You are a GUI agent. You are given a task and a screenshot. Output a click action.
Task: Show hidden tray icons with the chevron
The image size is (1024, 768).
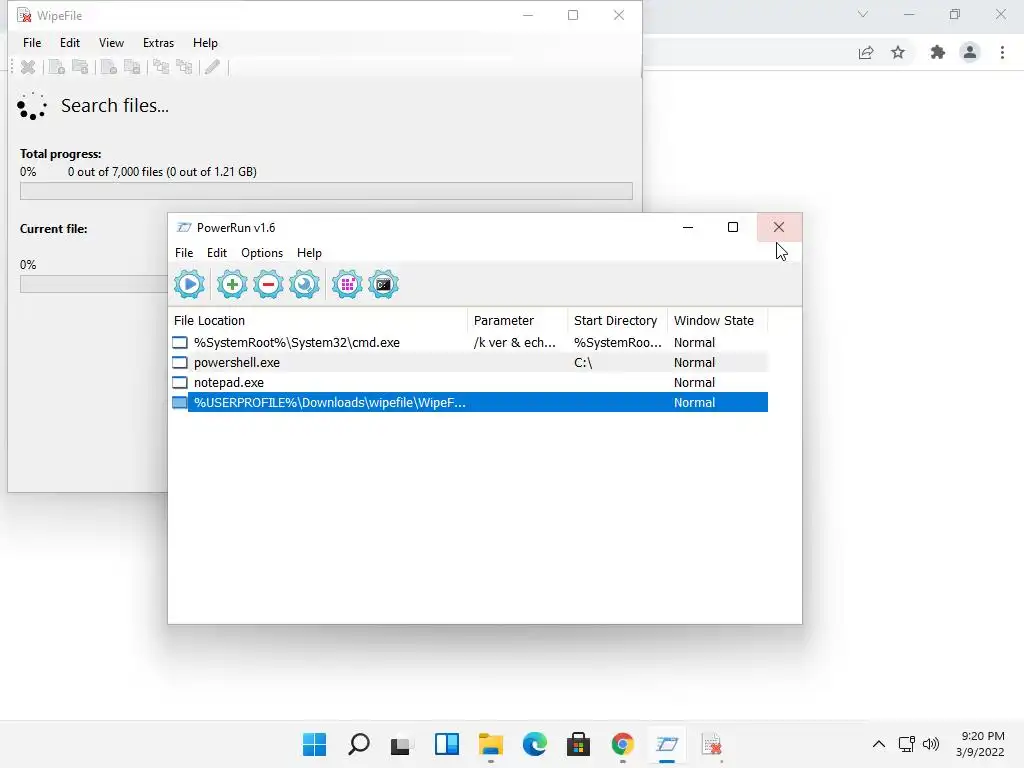click(x=879, y=744)
